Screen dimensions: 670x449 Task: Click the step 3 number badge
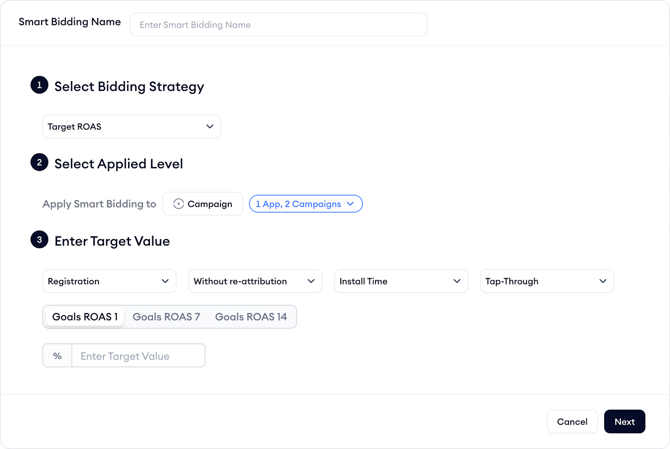[39, 240]
